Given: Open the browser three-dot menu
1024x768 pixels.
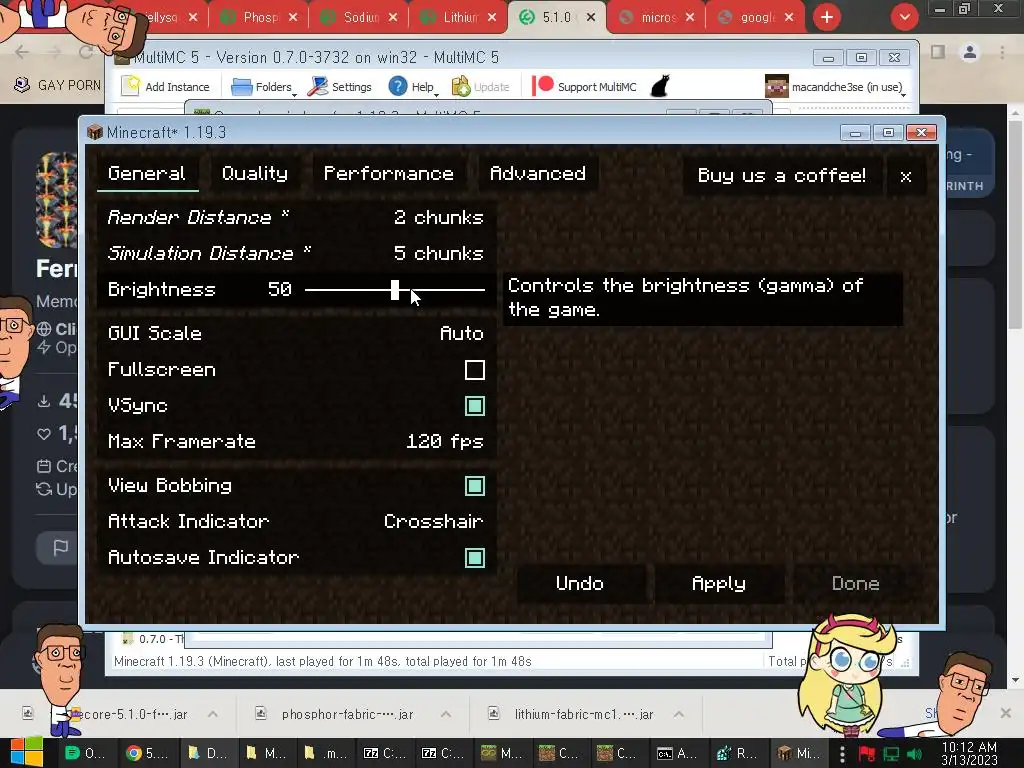Looking at the screenshot, I should 1002,52.
